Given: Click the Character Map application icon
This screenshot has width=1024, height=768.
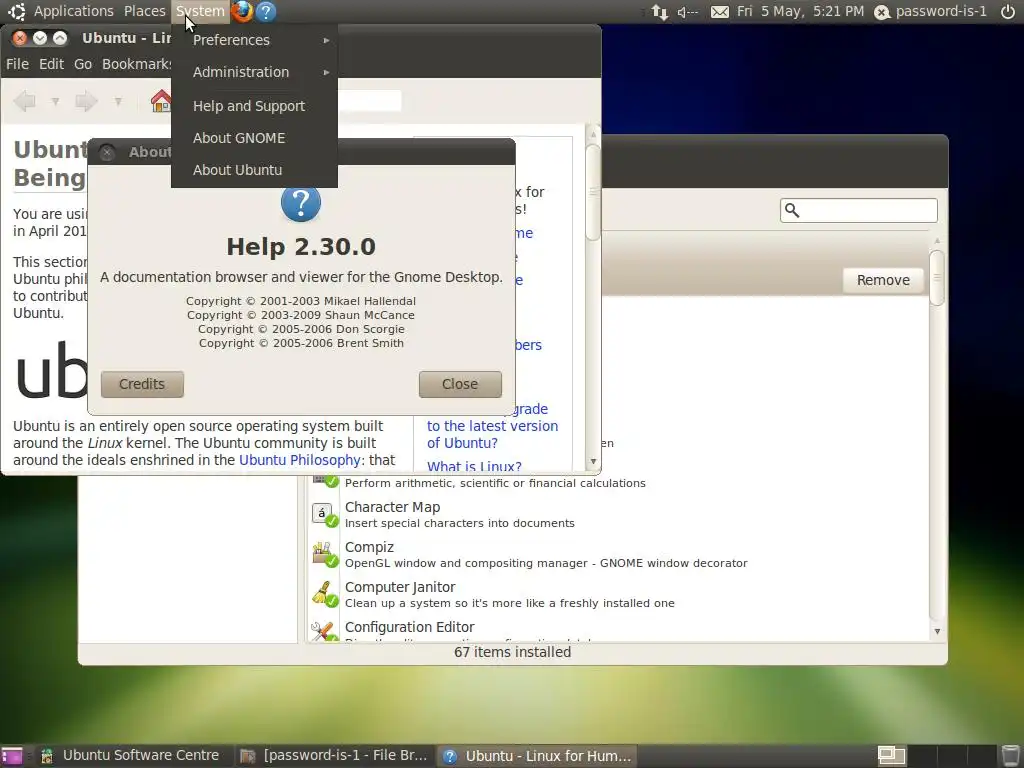Looking at the screenshot, I should point(325,515).
